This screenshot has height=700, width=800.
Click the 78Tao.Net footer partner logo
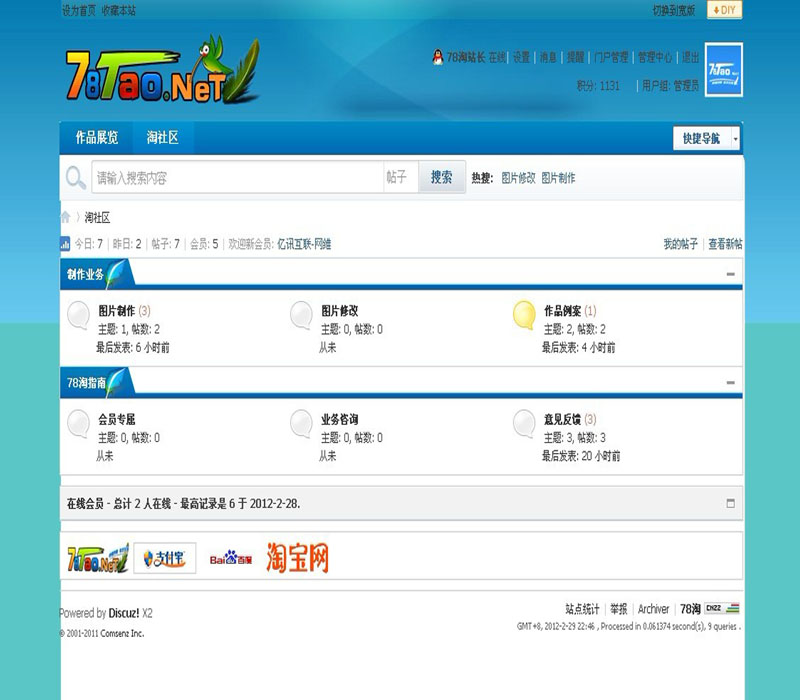[x=98, y=558]
